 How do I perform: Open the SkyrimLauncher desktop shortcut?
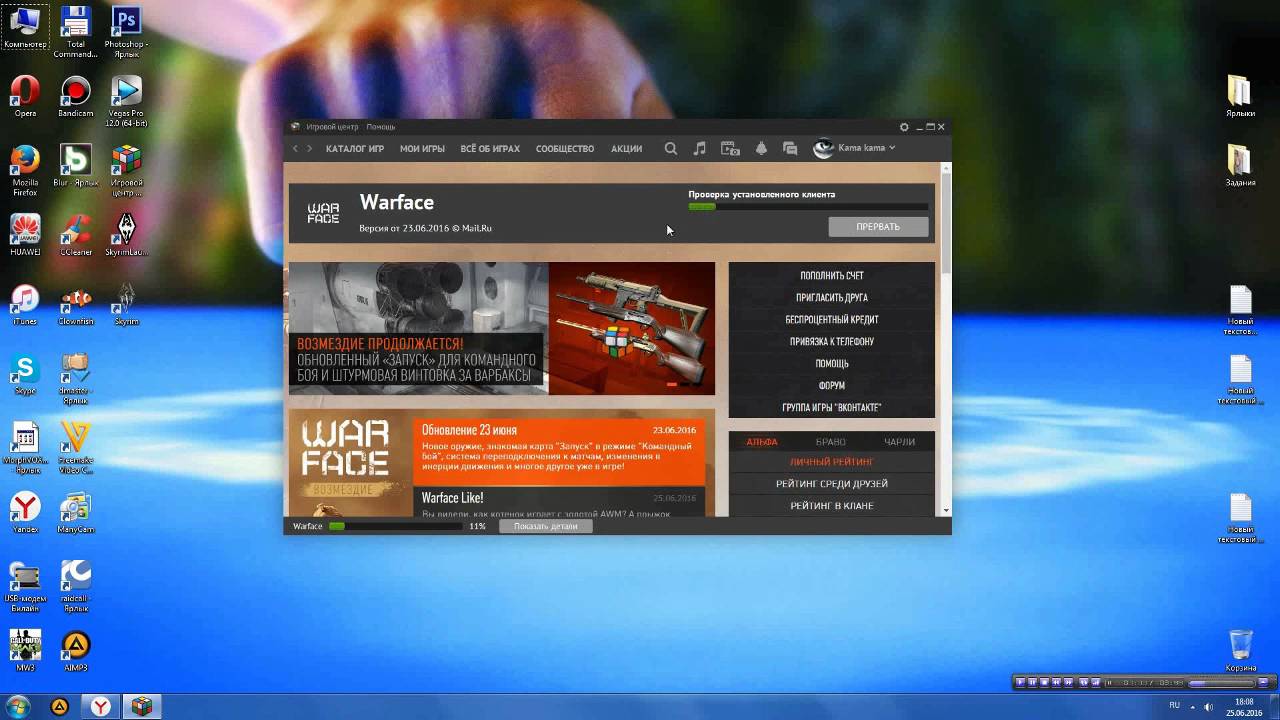click(126, 236)
